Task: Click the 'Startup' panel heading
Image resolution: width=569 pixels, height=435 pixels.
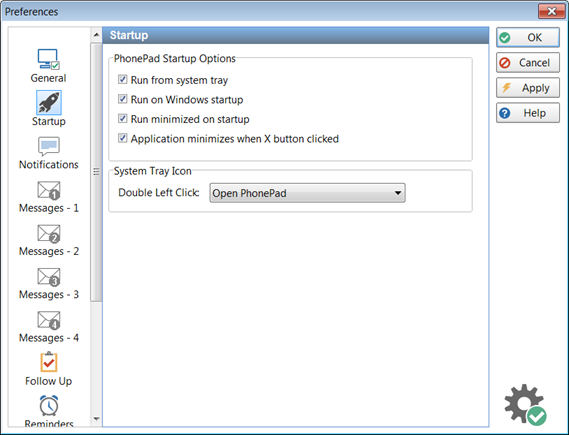Action: tap(129, 35)
